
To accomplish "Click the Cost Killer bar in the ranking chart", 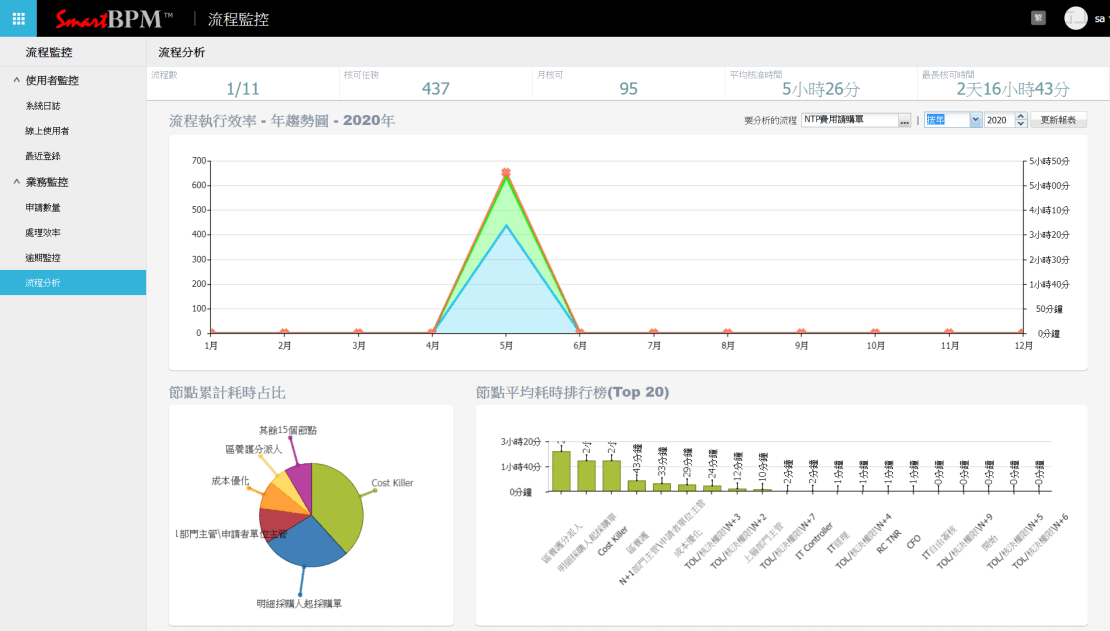I will coord(612,476).
